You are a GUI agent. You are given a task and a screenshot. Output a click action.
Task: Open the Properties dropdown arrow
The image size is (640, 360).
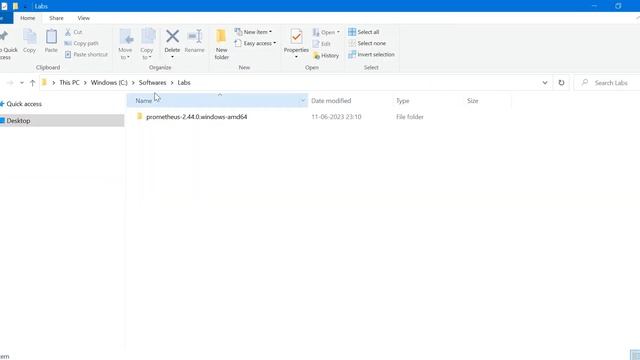(x=296, y=57)
